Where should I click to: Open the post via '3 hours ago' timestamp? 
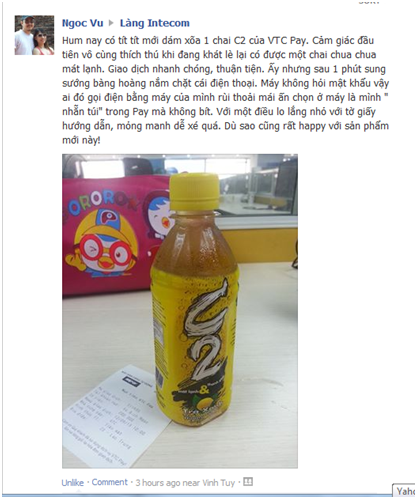pyautogui.click(x=158, y=482)
